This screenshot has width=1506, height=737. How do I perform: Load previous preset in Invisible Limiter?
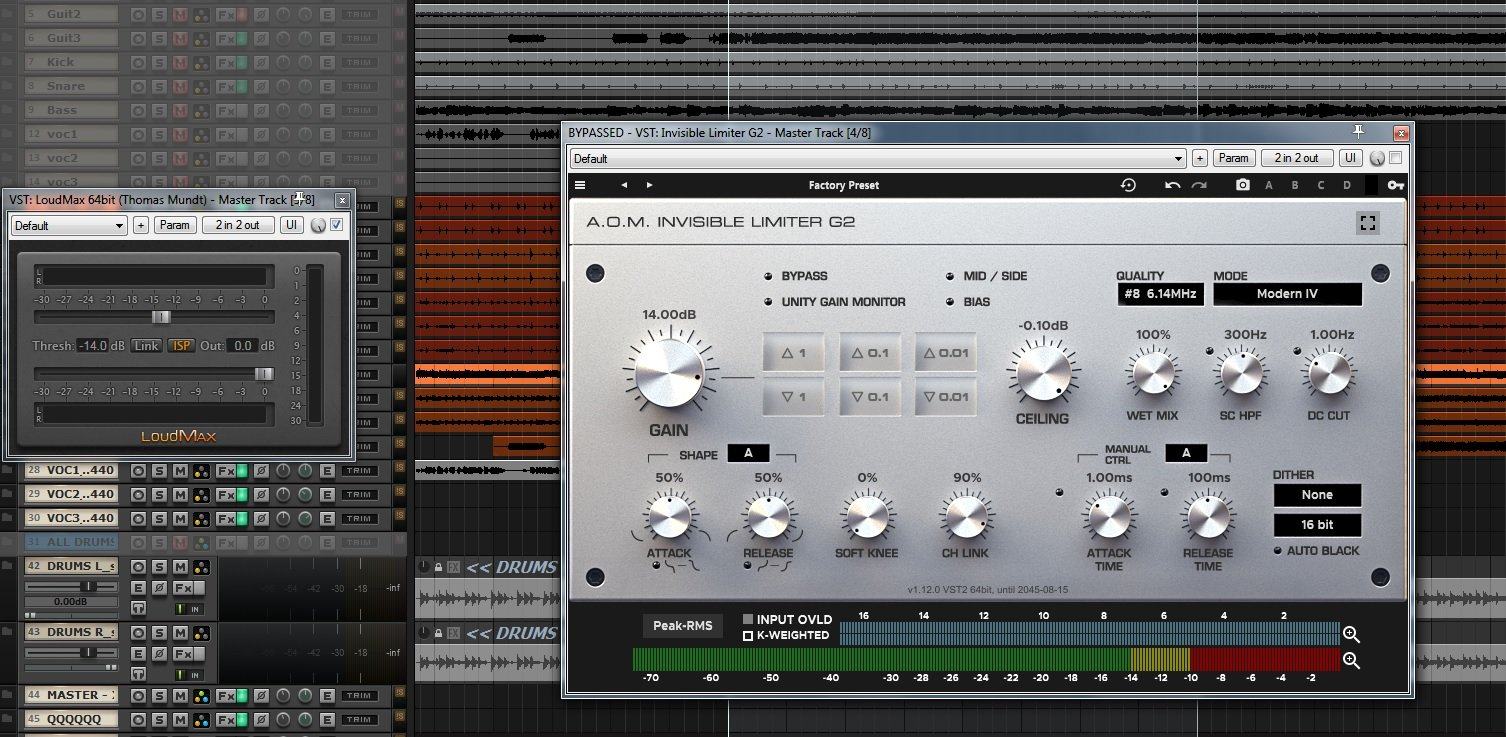point(625,185)
